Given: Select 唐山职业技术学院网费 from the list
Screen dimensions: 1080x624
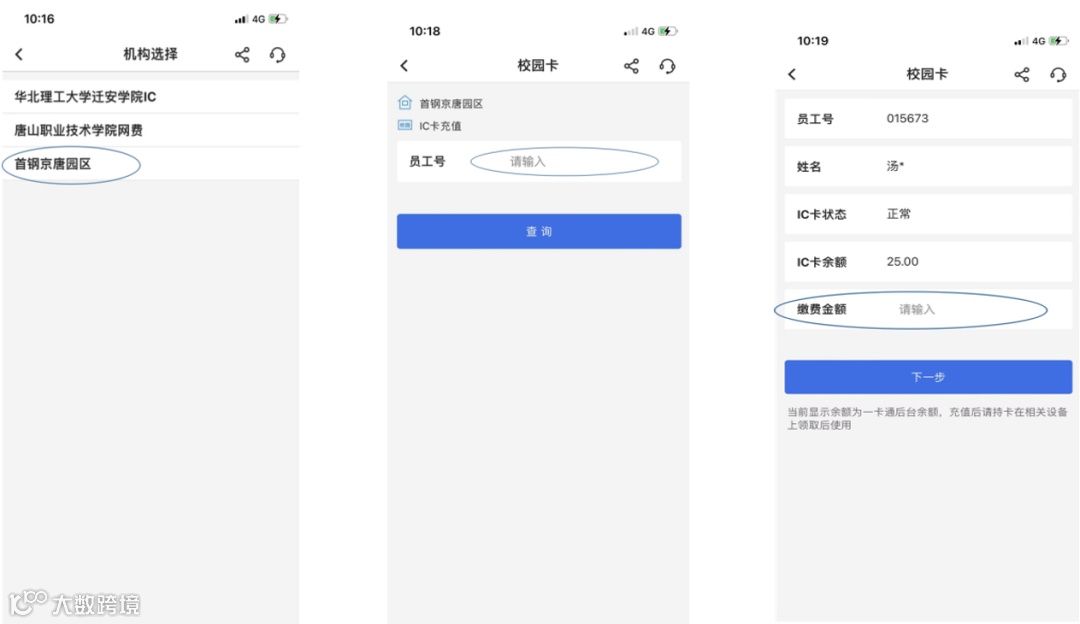Looking at the screenshot, I should coord(151,129).
